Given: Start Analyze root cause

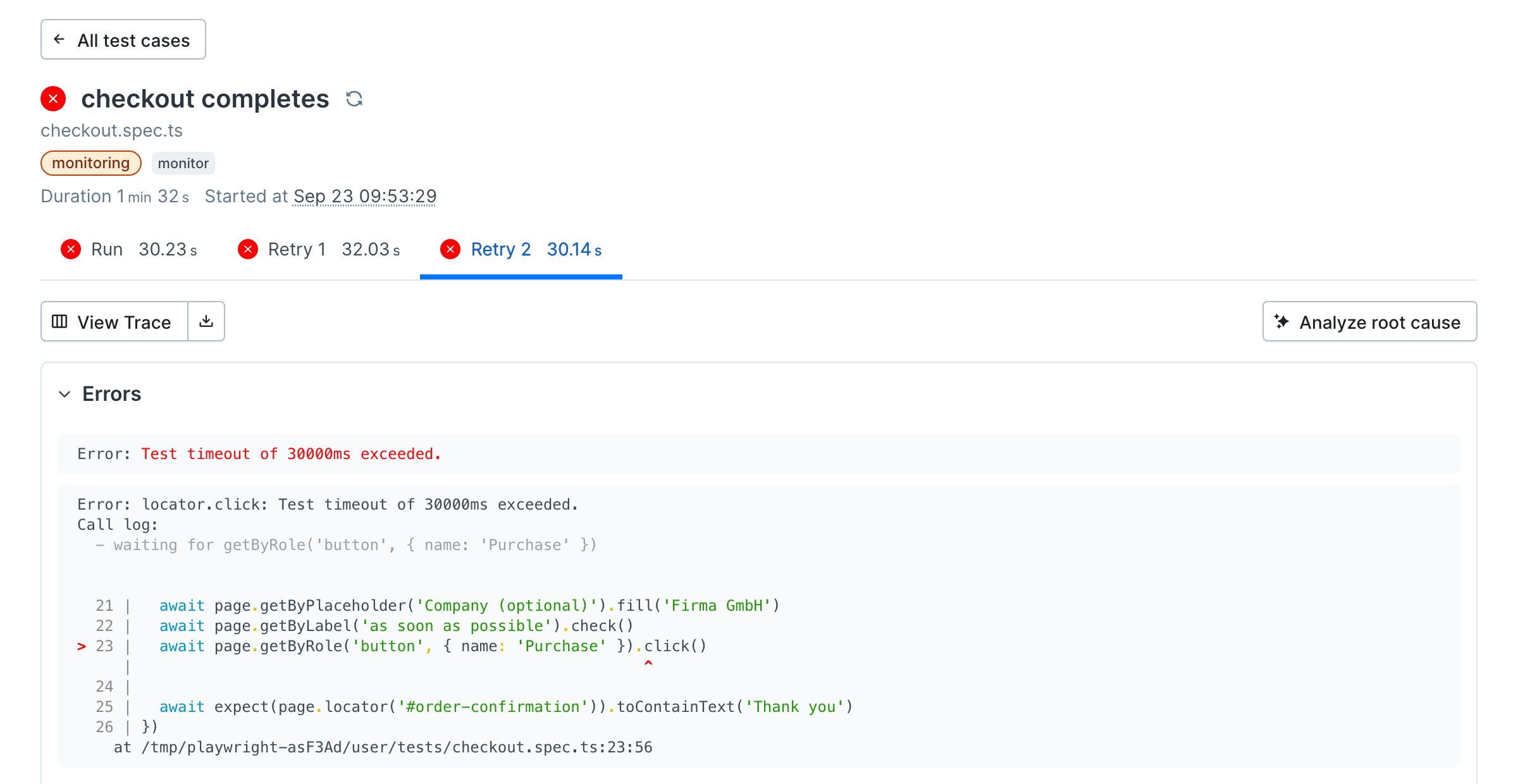Looking at the screenshot, I should (x=1369, y=322).
